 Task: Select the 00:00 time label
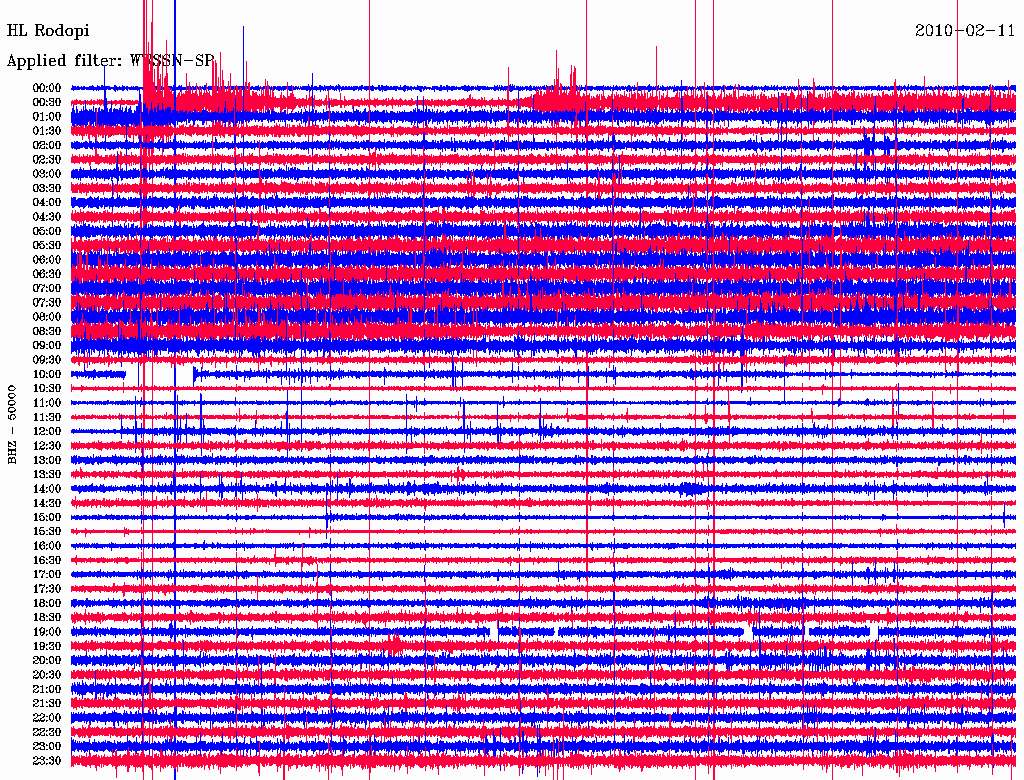[x=47, y=88]
